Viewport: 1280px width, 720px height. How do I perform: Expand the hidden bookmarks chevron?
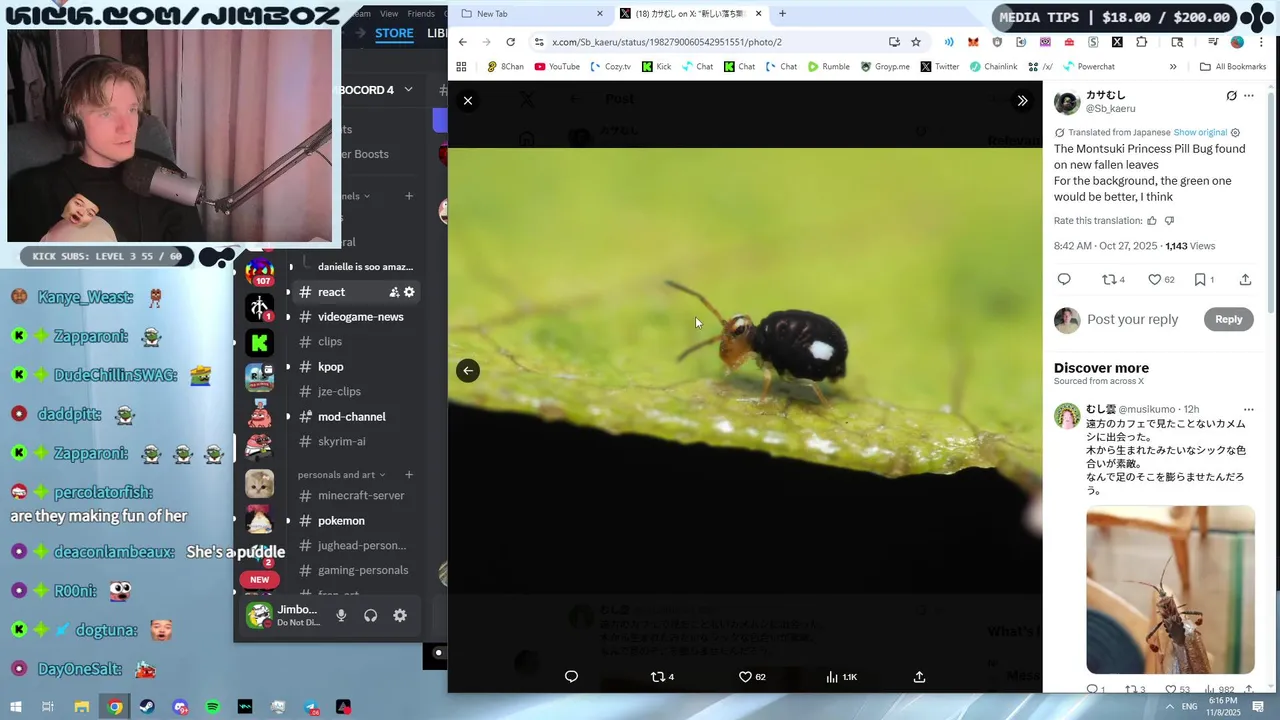tap(1173, 67)
